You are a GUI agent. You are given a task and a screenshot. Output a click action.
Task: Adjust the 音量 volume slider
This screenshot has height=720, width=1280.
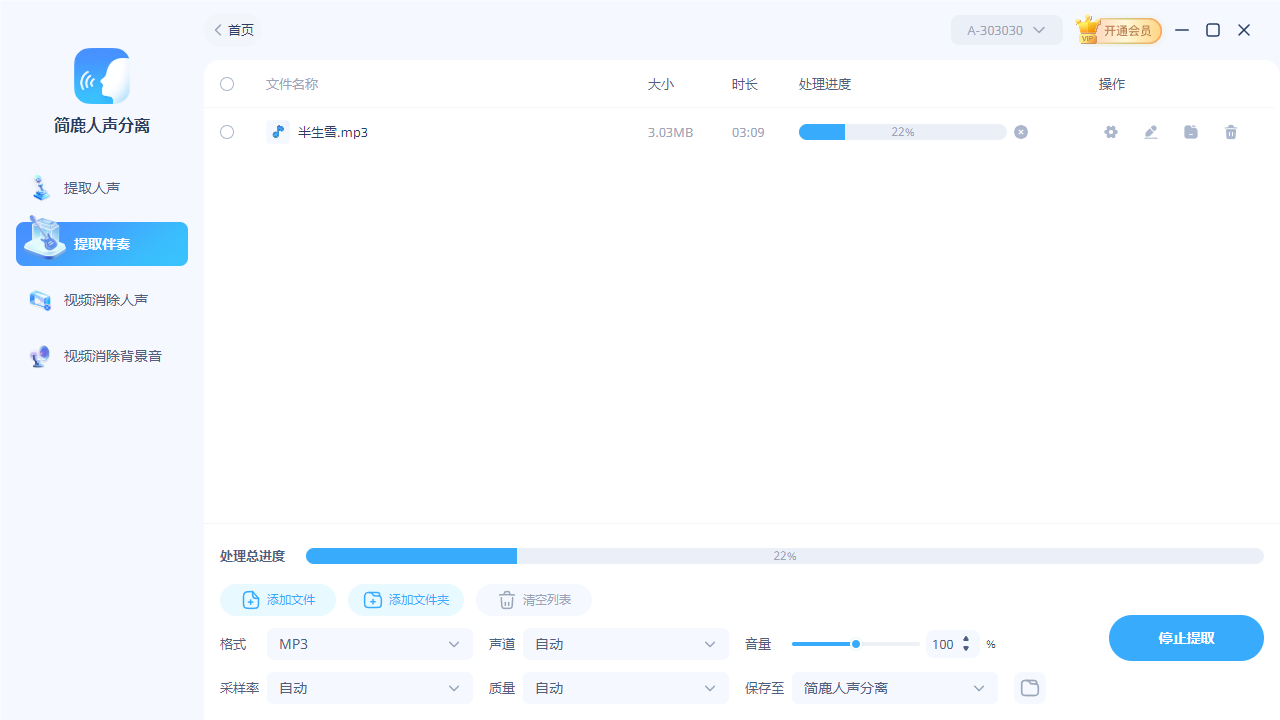[856, 644]
